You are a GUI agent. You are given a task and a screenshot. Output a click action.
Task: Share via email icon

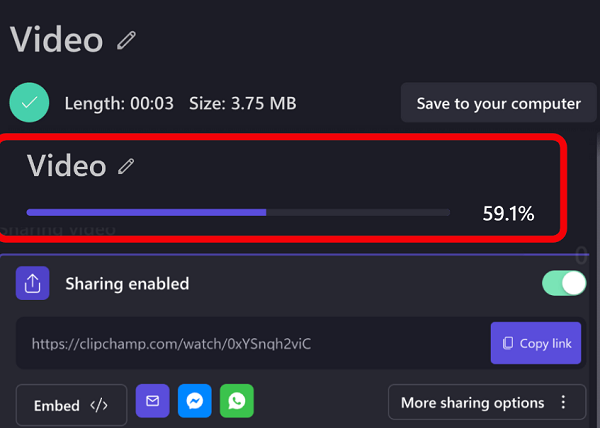[x=153, y=401]
